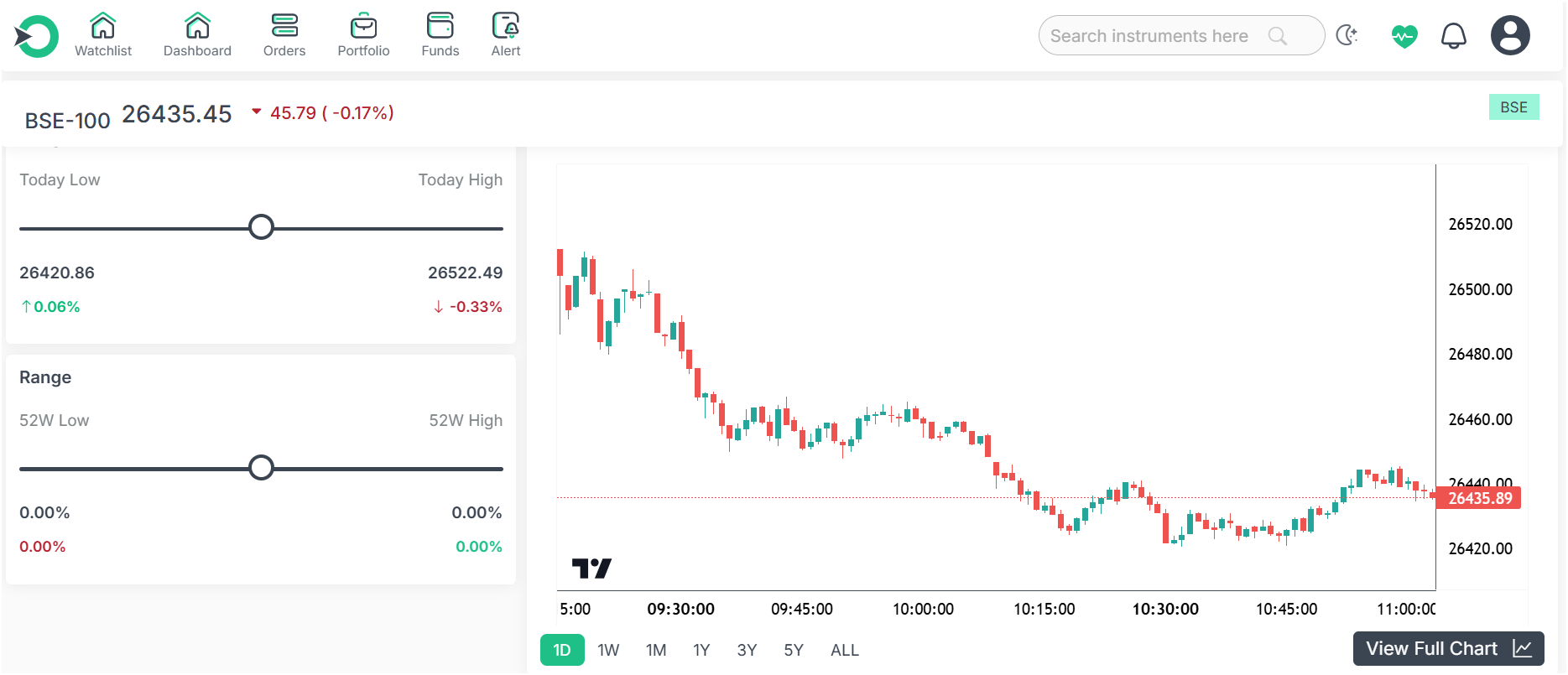The image size is (1568, 675).
Task: Show ALL chart history
Action: (845, 650)
